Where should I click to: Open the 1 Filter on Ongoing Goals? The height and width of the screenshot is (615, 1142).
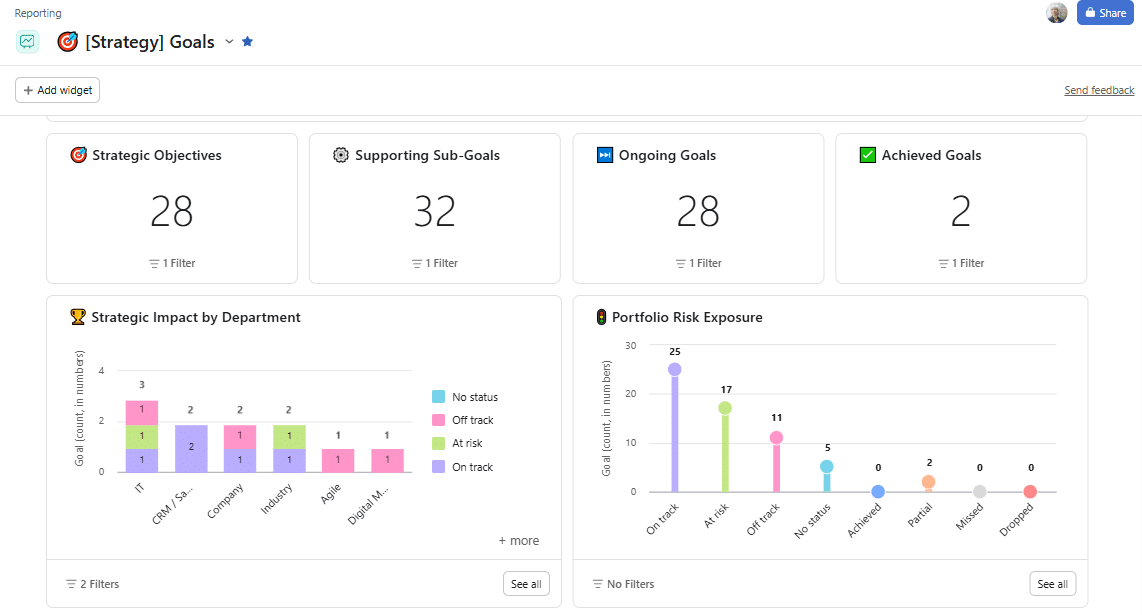(x=698, y=263)
